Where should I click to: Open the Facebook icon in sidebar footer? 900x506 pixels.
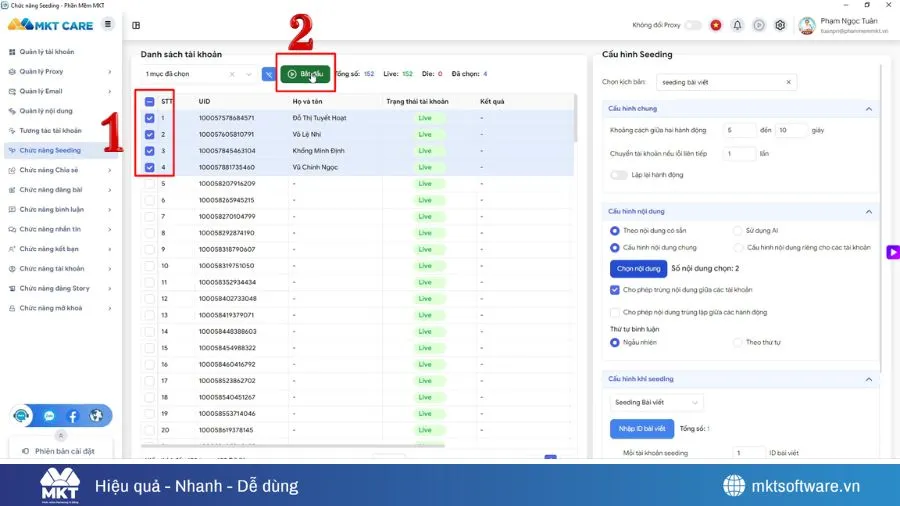[x=72, y=416]
